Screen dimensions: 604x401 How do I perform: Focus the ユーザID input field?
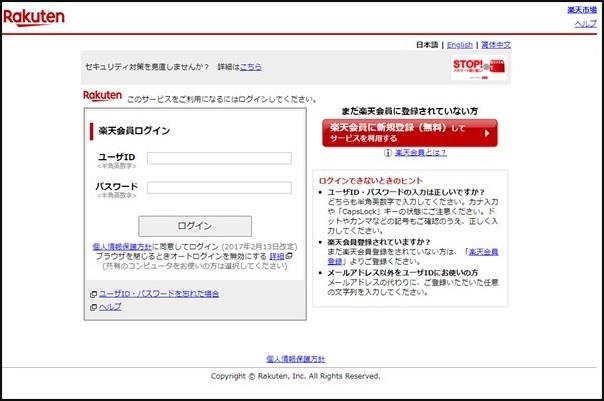219,158
